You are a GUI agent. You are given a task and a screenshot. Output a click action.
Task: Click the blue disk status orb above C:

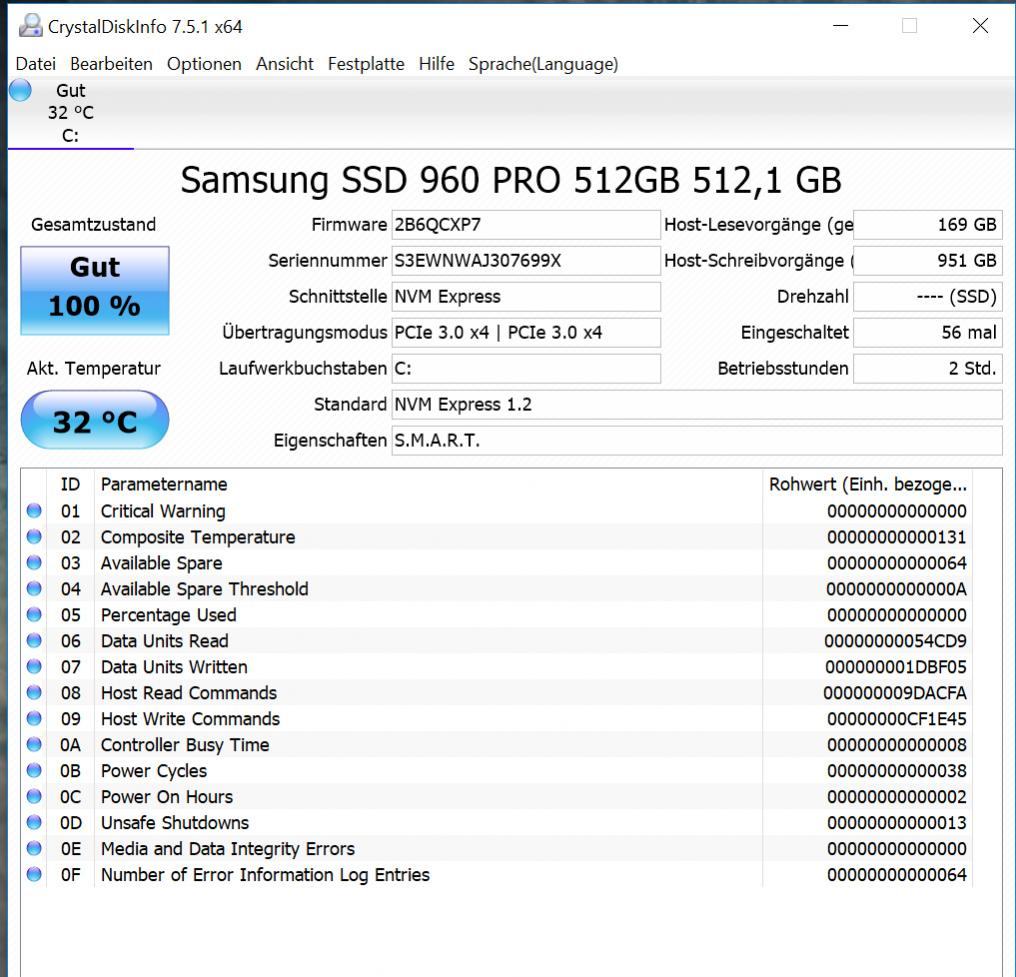[20, 90]
